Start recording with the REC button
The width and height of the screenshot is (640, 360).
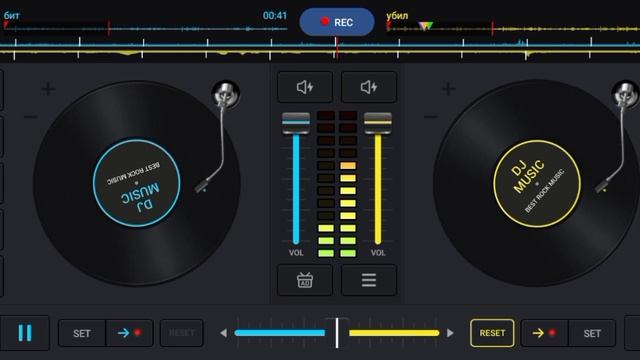click(337, 22)
